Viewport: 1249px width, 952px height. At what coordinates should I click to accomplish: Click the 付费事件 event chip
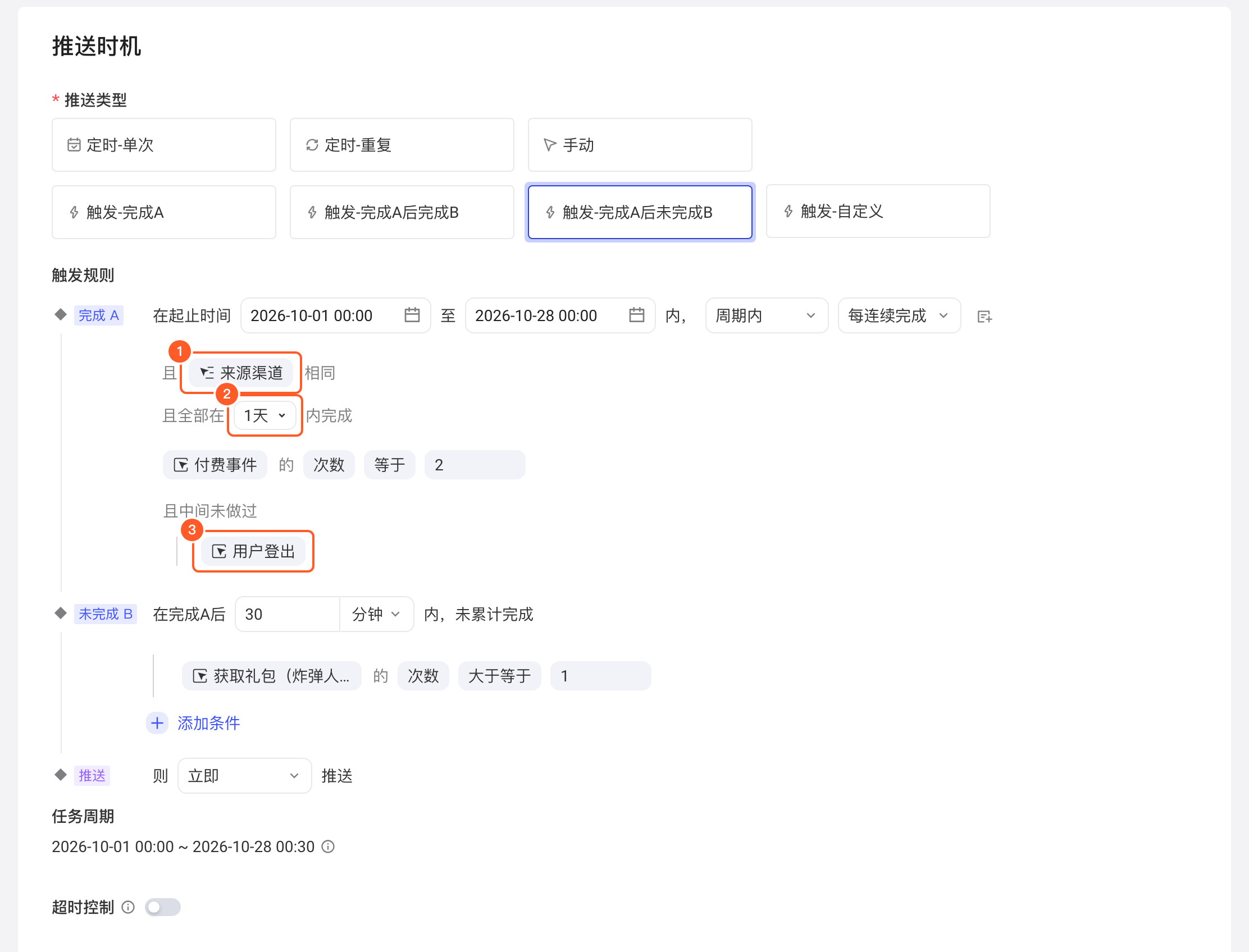coord(215,465)
